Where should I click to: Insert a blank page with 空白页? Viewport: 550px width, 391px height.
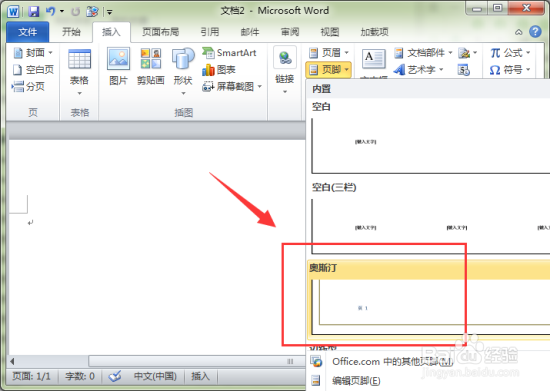[33, 70]
